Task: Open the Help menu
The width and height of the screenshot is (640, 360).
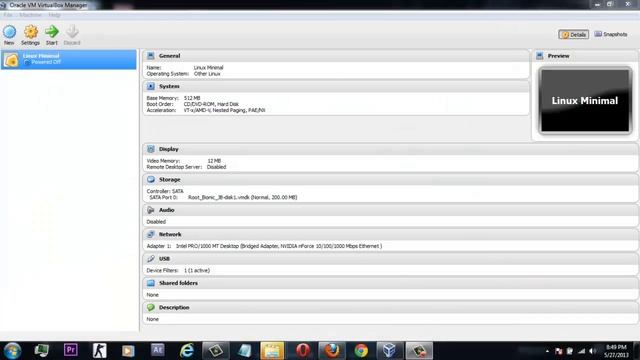Action: pyautogui.click(x=54, y=15)
